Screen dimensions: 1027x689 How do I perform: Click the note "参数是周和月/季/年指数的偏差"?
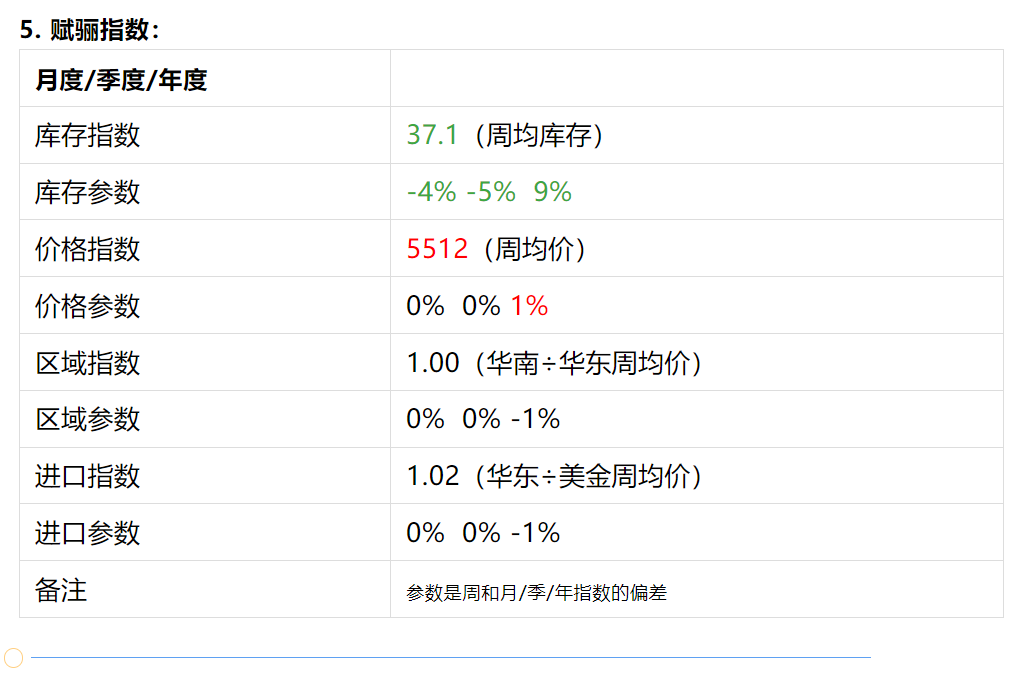point(536,593)
